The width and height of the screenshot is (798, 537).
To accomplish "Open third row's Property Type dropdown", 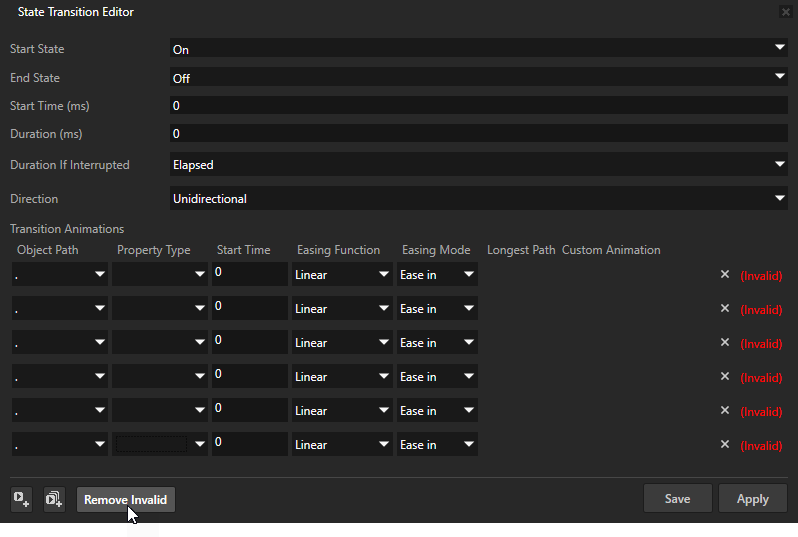I will point(159,343).
